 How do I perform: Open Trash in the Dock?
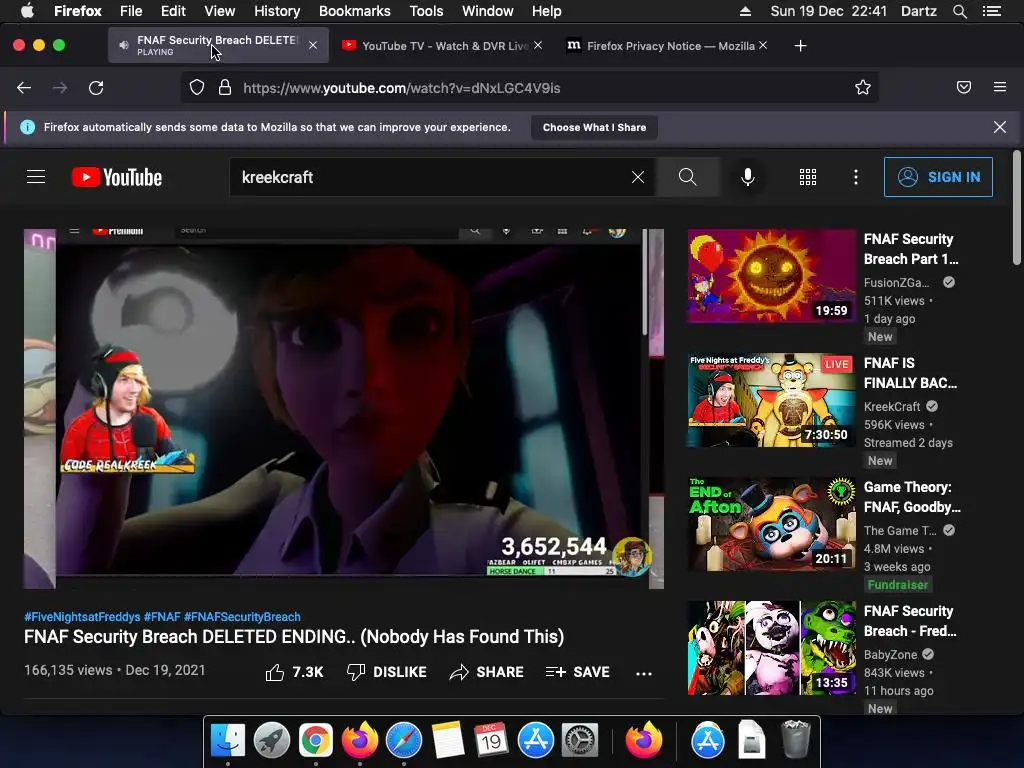[795, 741]
